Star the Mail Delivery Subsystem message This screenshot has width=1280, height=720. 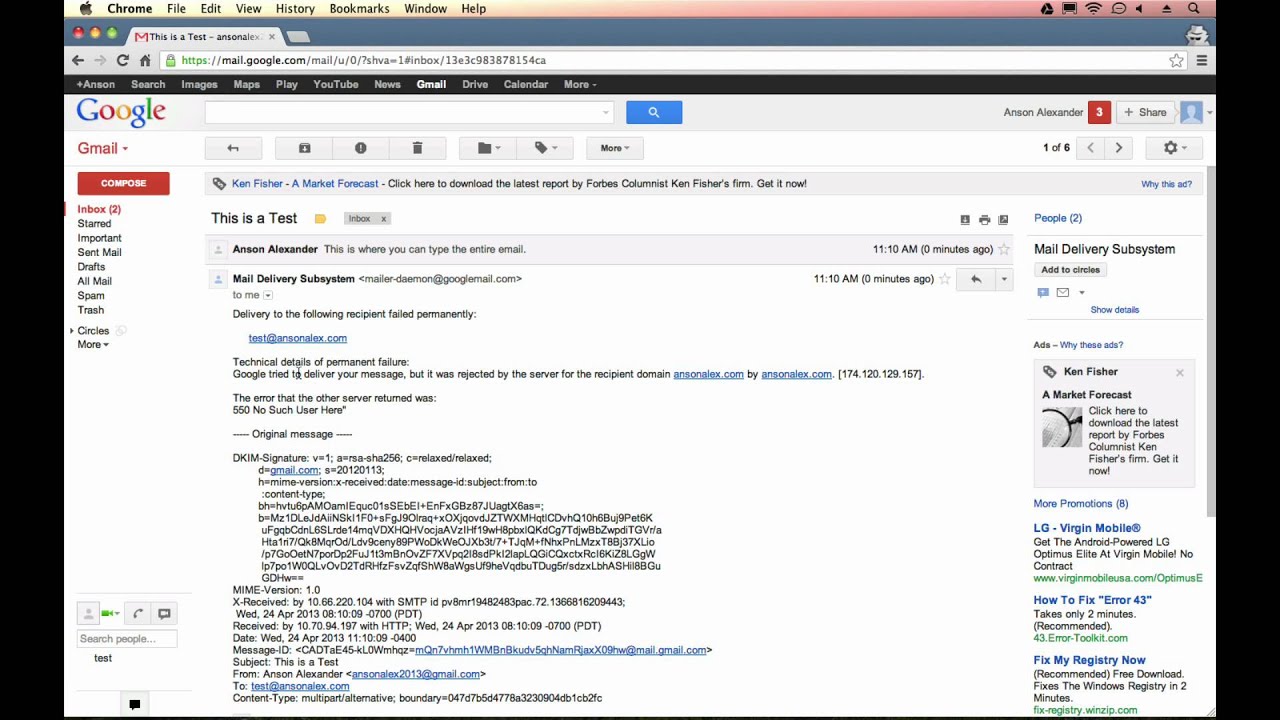[944, 279]
